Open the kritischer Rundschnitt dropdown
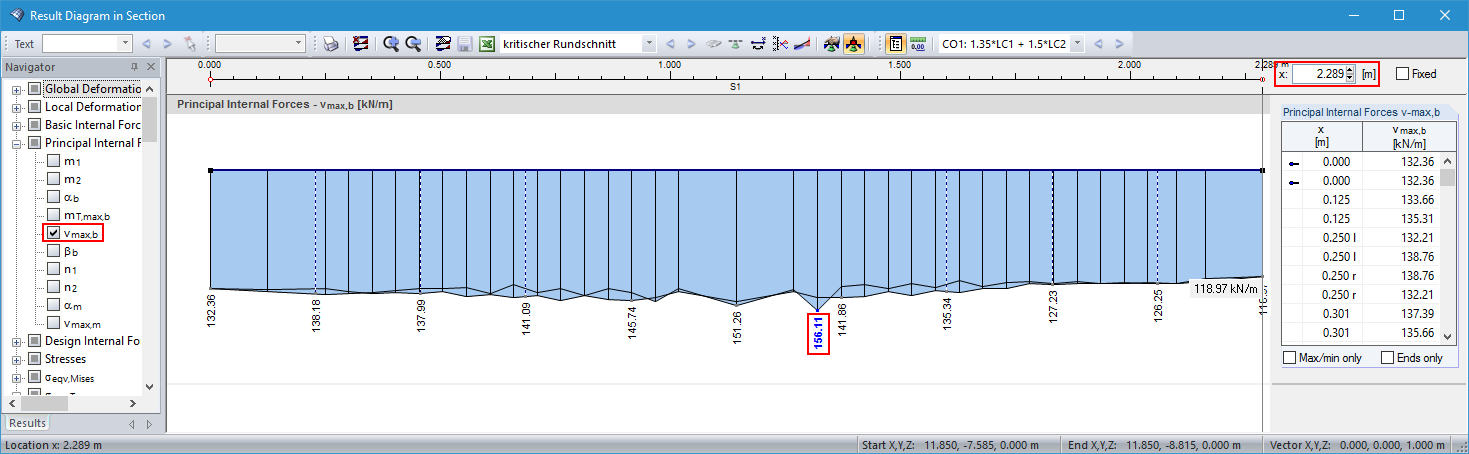The image size is (1469, 454). coord(649,44)
